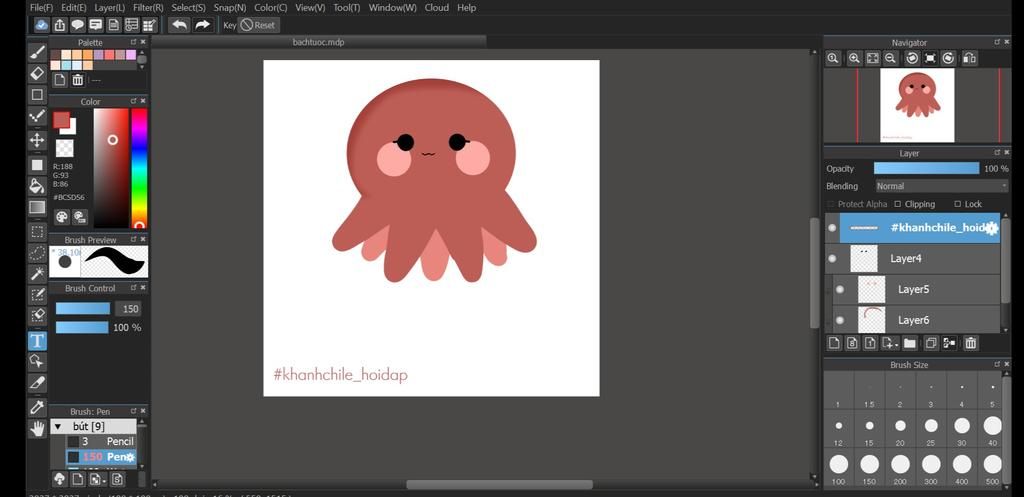Choose brush size 30 in Brush Size panel
Viewport: 1024px width, 497px height.
pyautogui.click(x=961, y=430)
